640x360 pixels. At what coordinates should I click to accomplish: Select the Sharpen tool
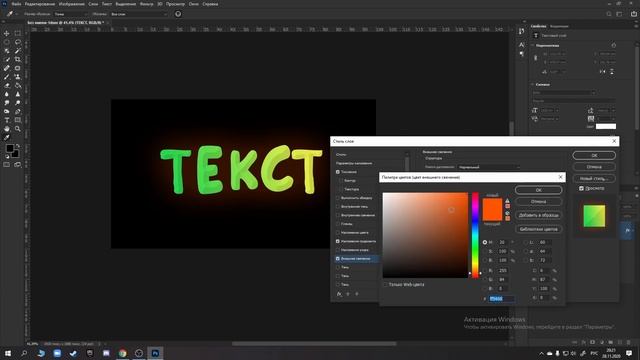point(18,94)
